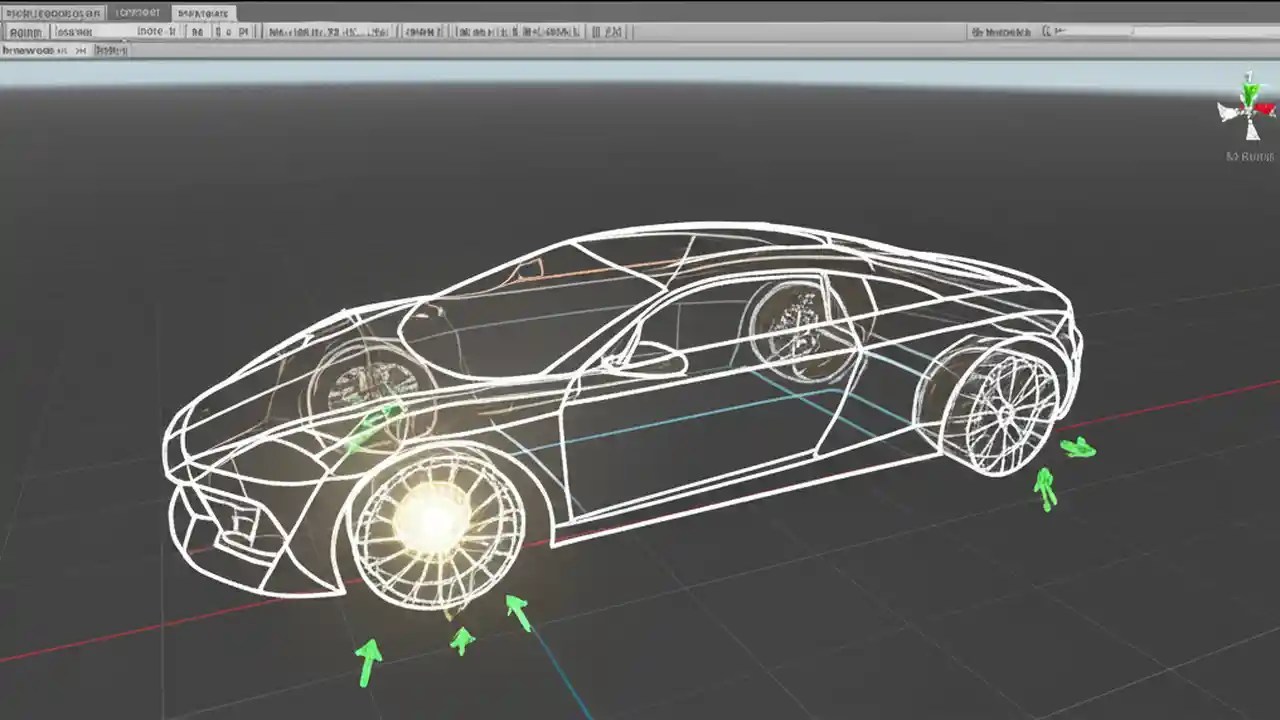The width and height of the screenshot is (1280, 720).
Task: Switch to the Scene view tab
Action: click(x=30, y=49)
